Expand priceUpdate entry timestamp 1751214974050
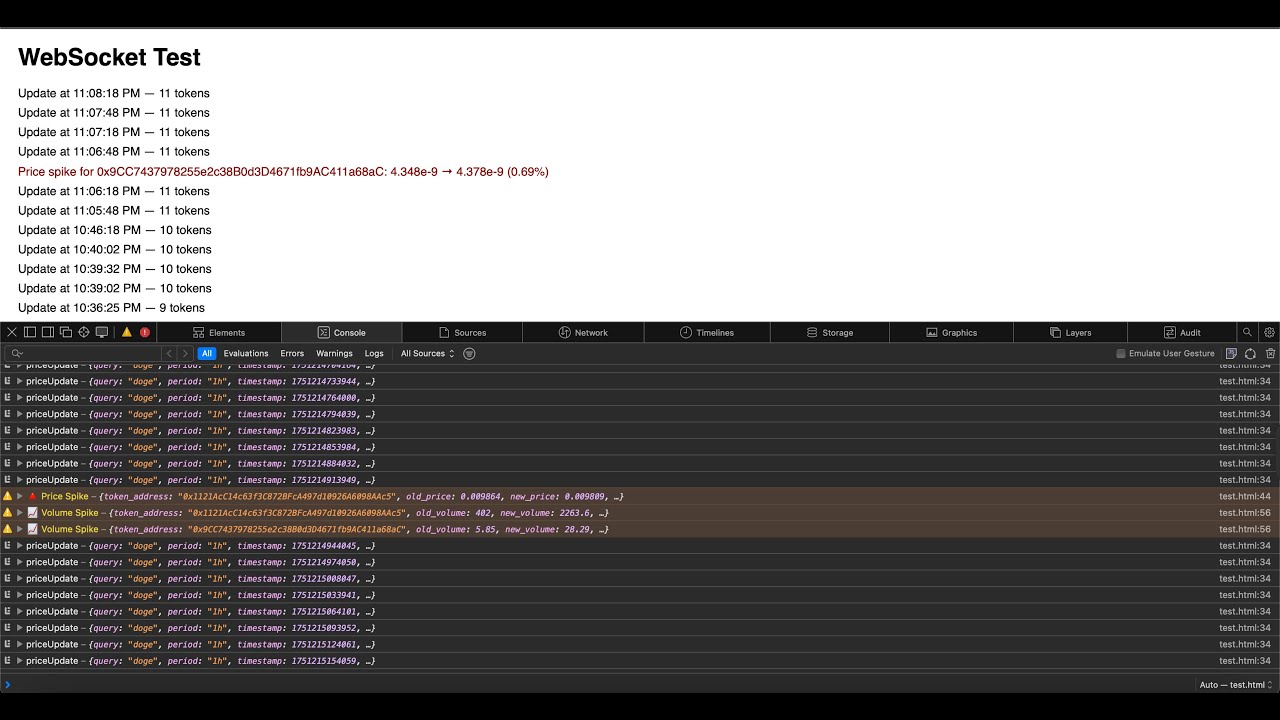The height and width of the screenshot is (720, 1280). pos(19,562)
